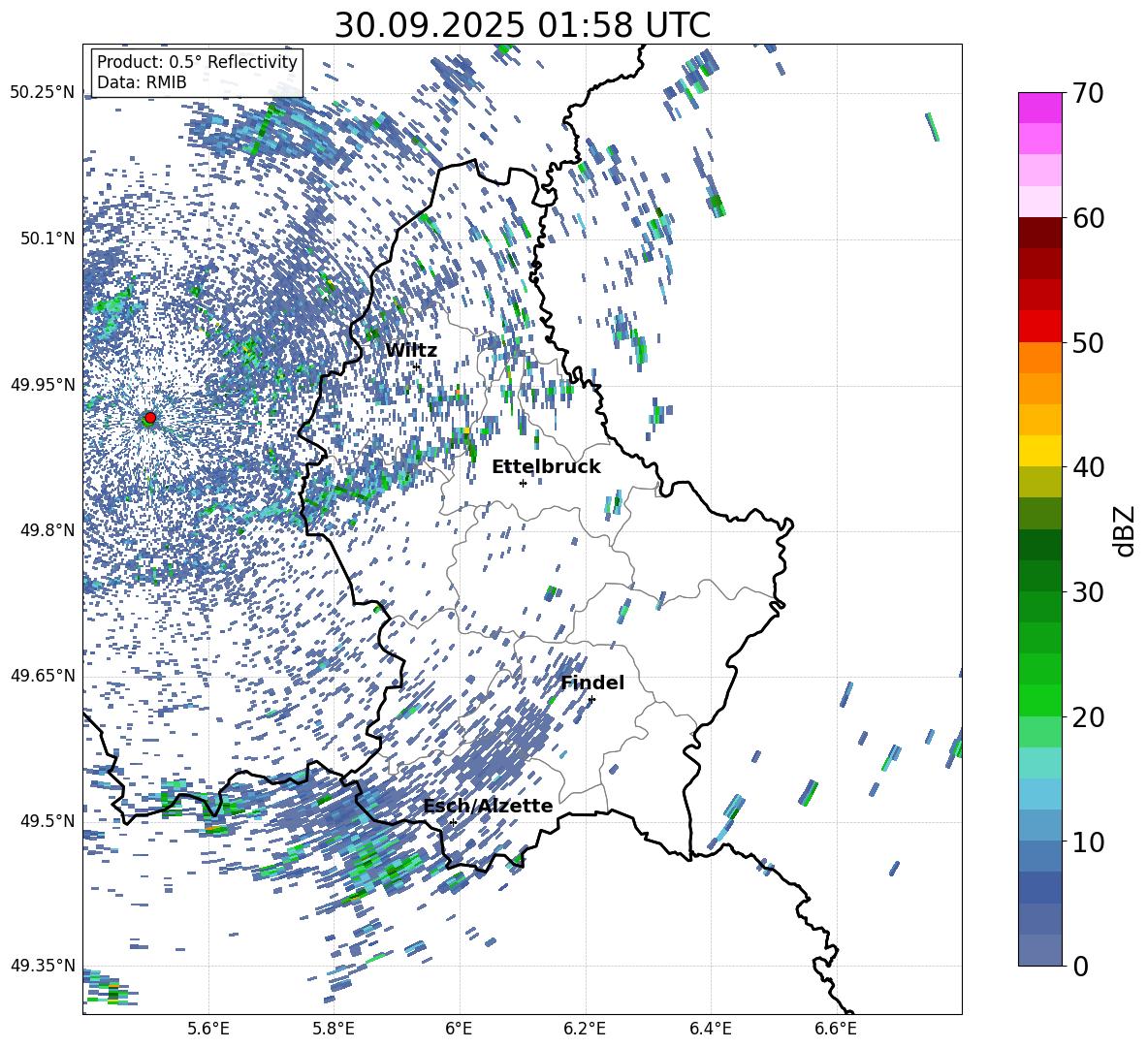Click the 60 tick on the colorbar
The width and height of the screenshot is (1148, 1048).
click(1088, 218)
